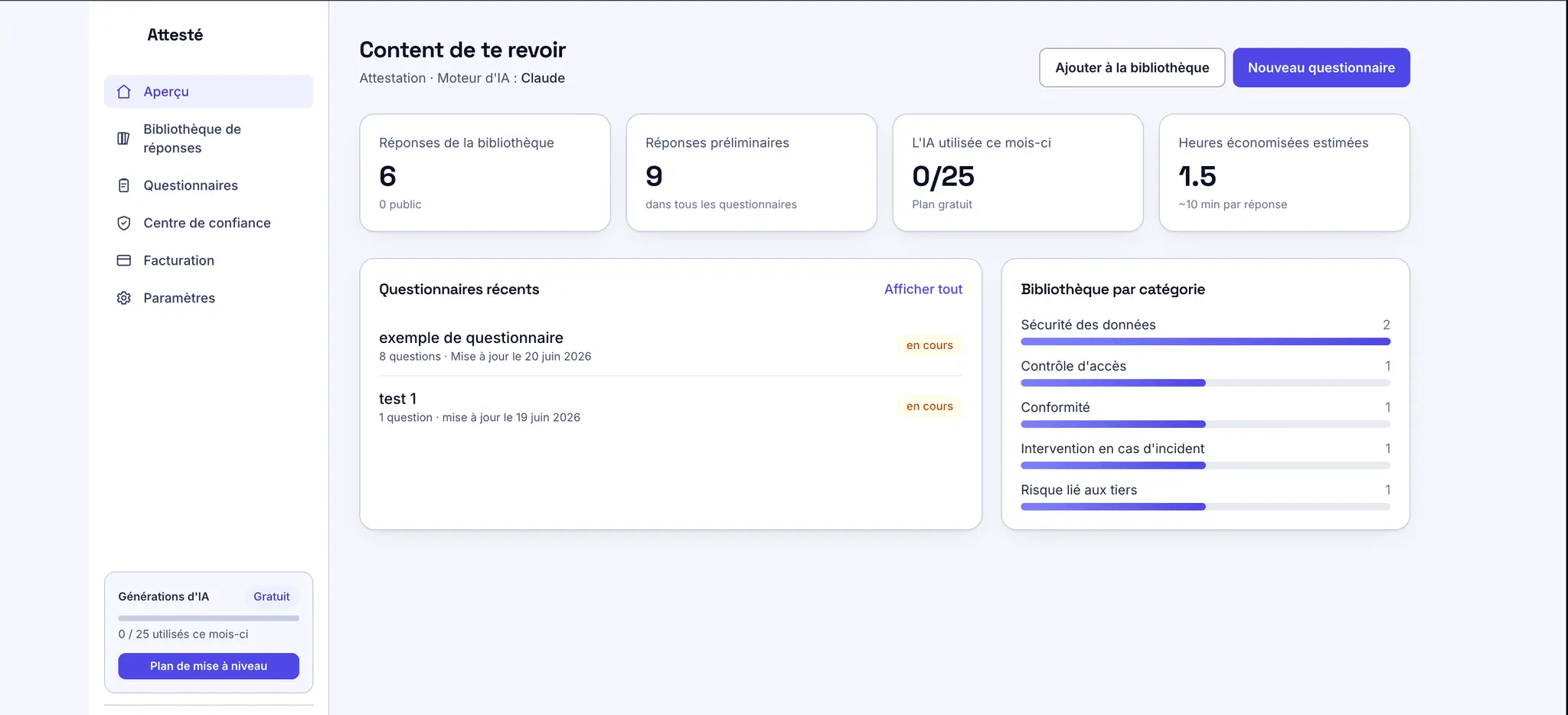Click dans tous les questionnaires subtext

(x=720, y=204)
